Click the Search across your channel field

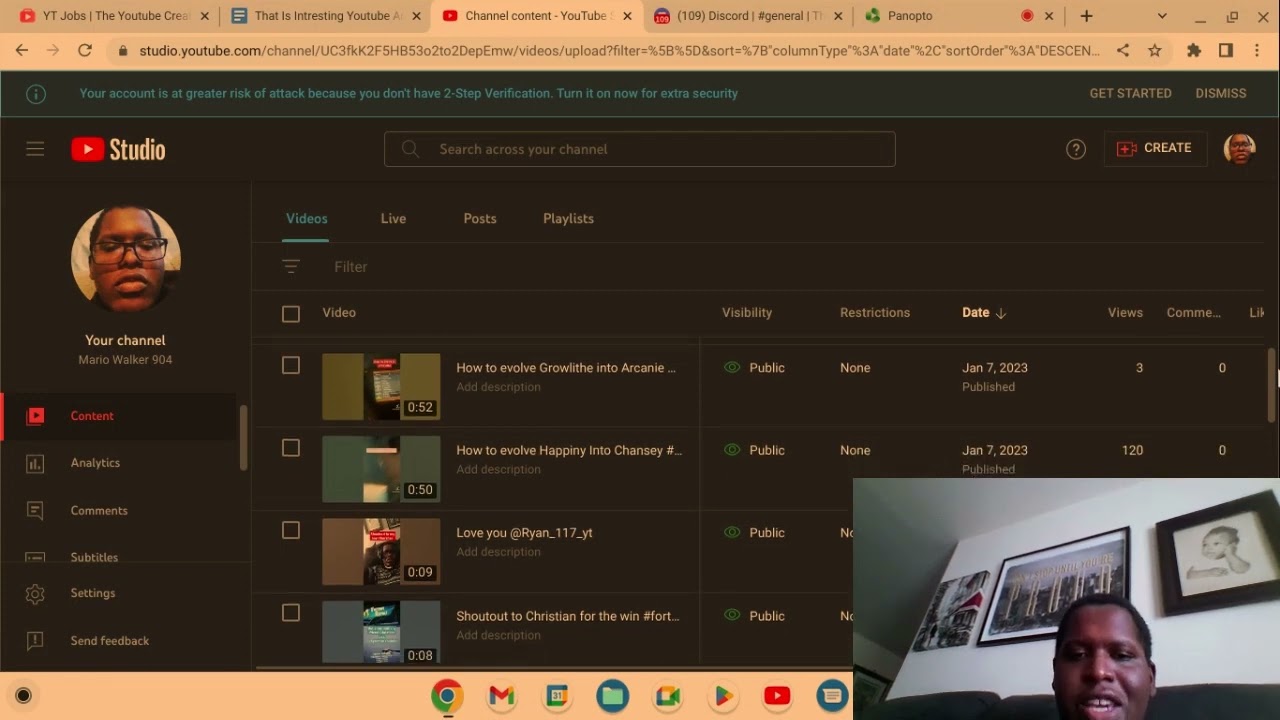(640, 149)
